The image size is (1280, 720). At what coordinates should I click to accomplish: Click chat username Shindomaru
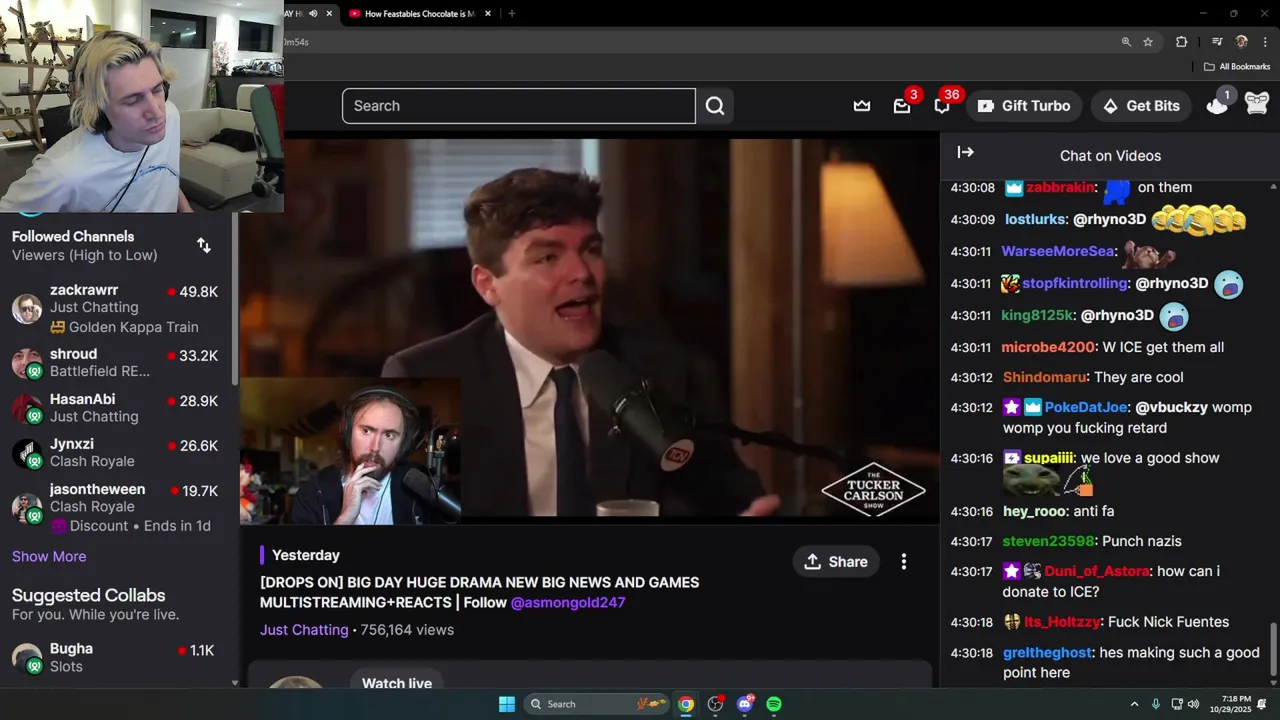[x=1045, y=378]
